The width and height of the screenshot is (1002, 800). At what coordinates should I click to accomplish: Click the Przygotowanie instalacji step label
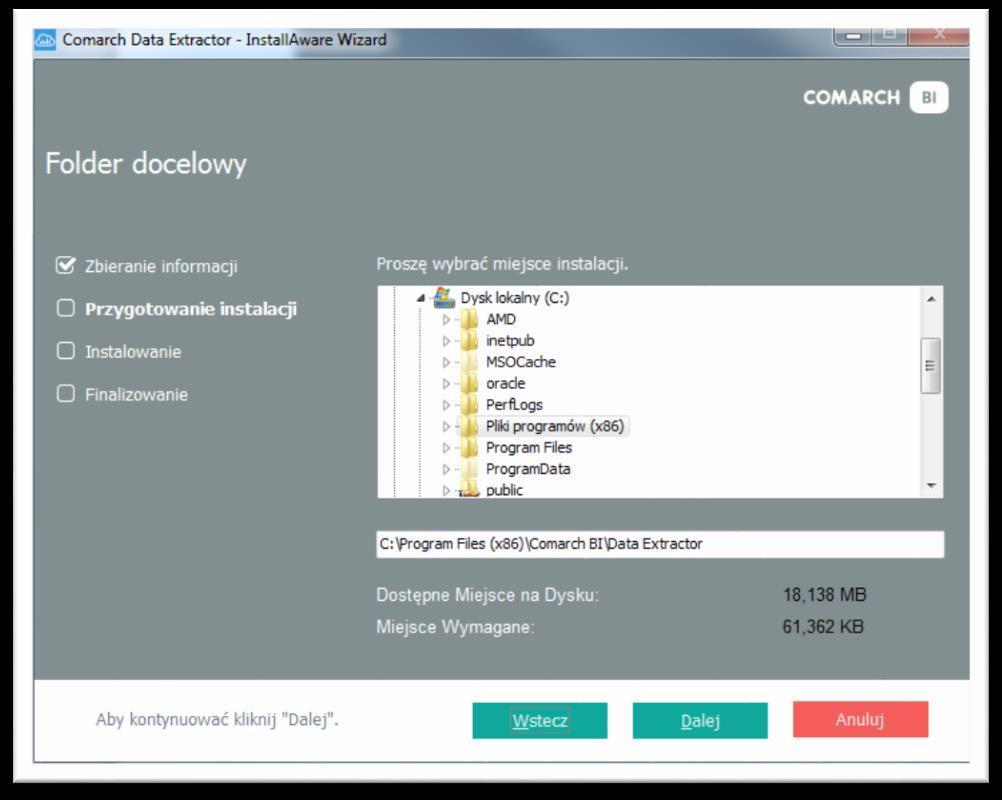point(191,309)
